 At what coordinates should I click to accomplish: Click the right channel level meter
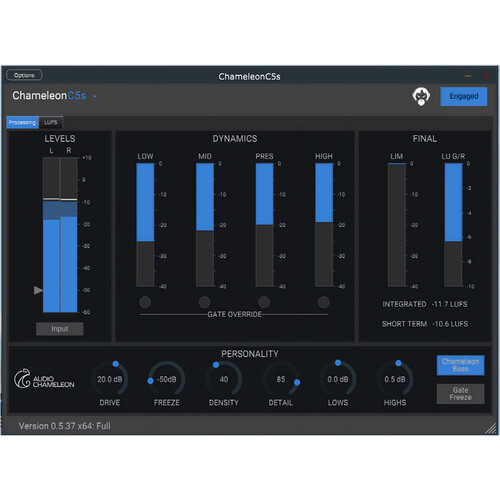click(x=69, y=235)
